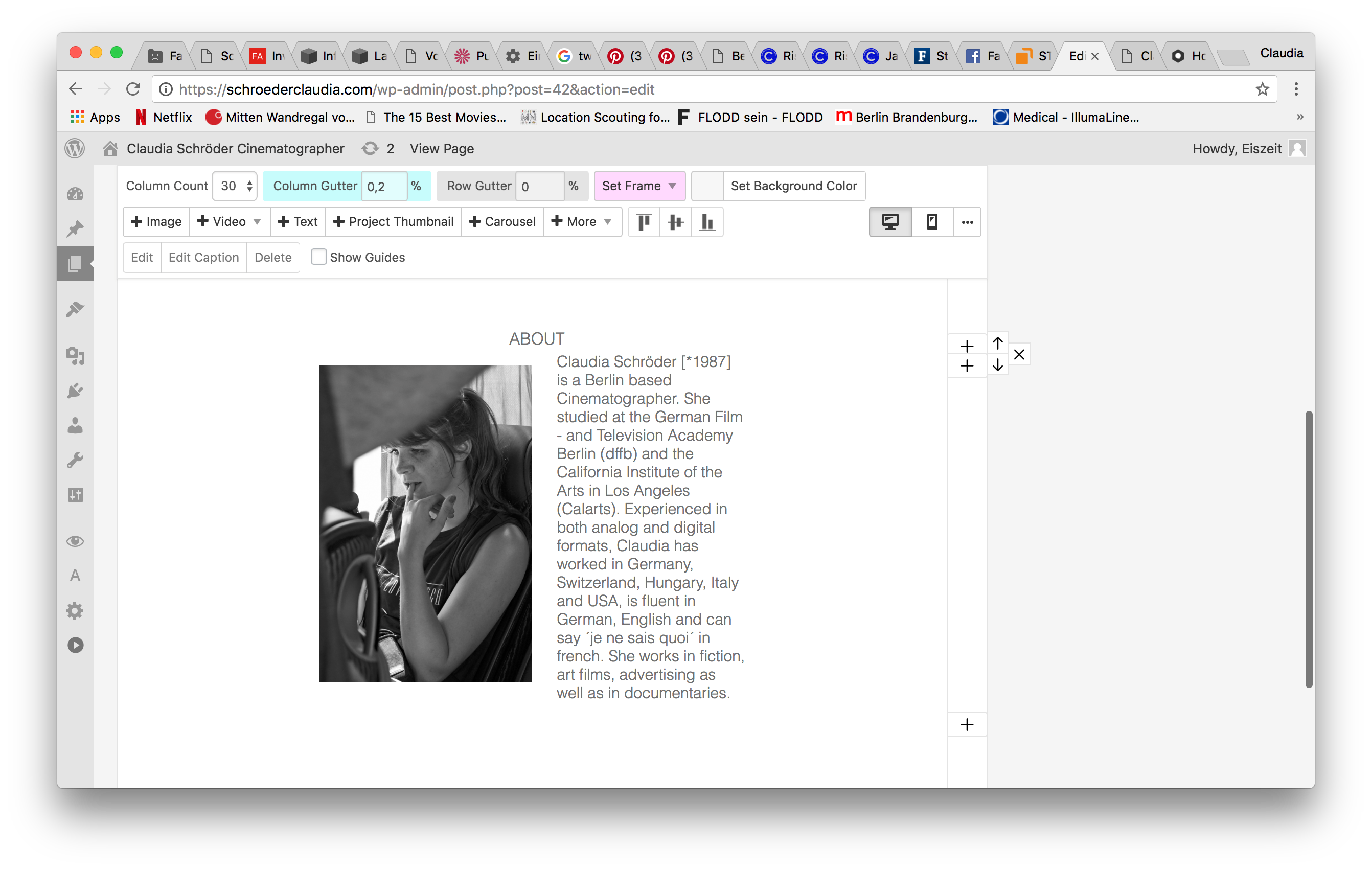Open the three-dots options button
Image resolution: width=1372 pixels, height=870 pixels.
coord(967,222)
